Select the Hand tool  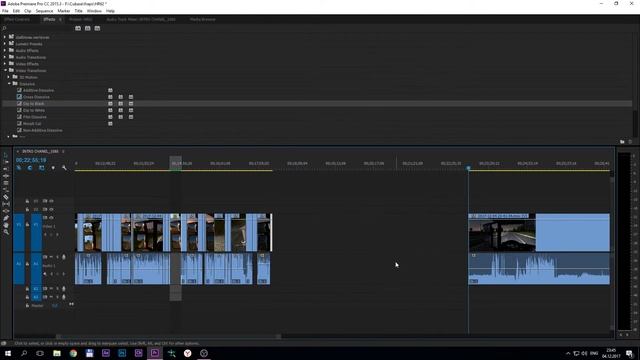point(6,225)
